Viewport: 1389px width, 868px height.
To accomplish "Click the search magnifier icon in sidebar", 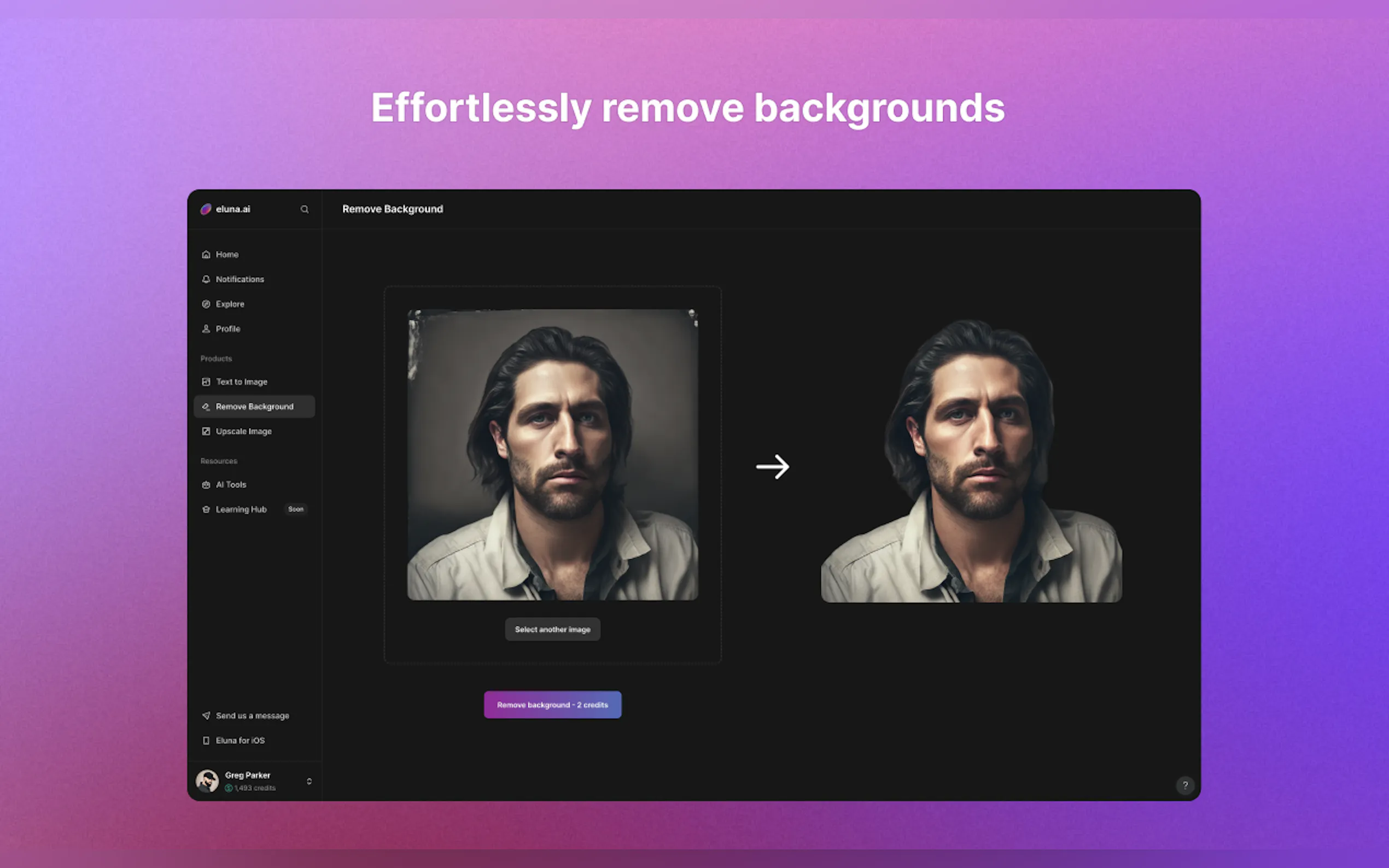I will (x=305, y=209).
